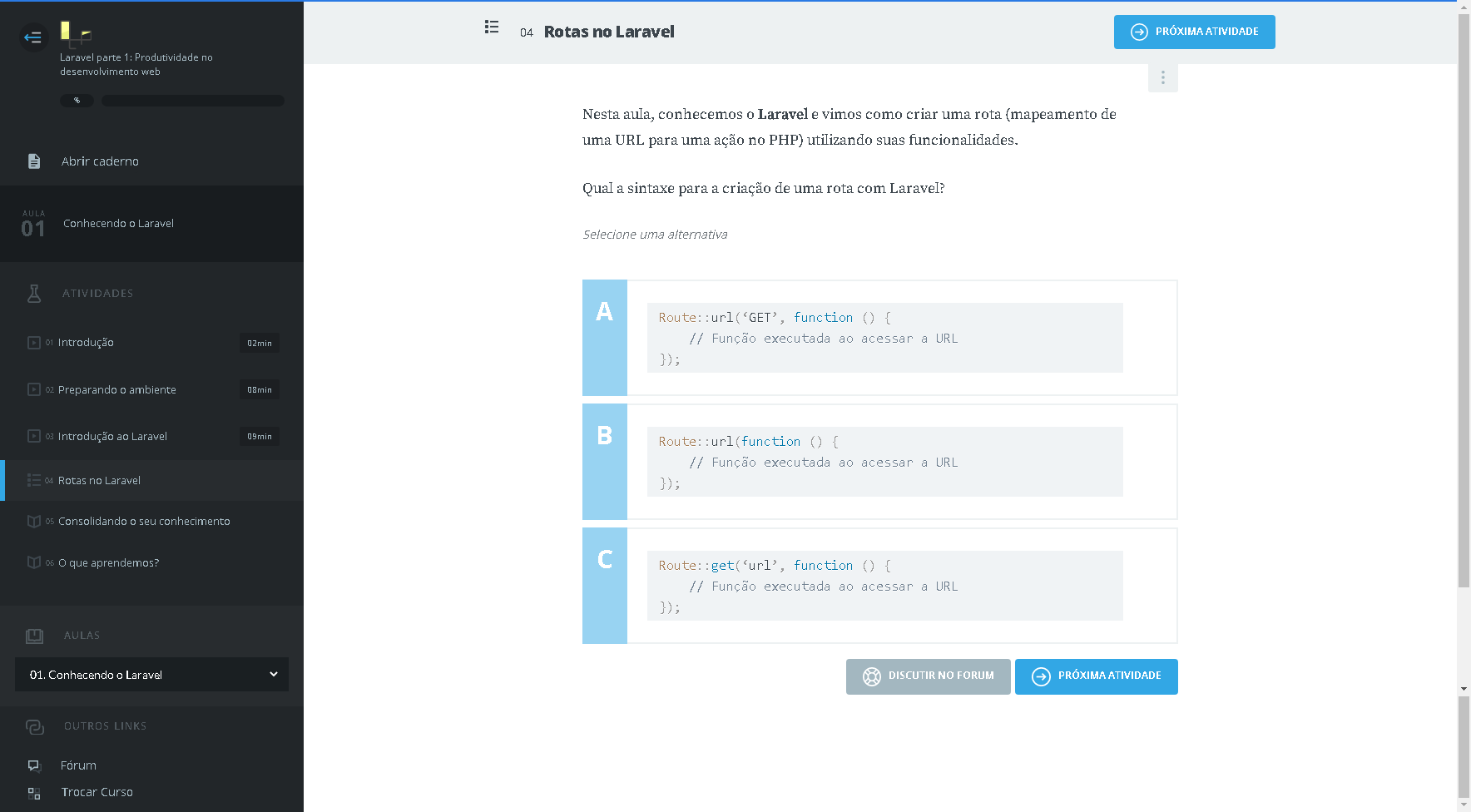This screenshot has width=1471, height=812.
Task: Click the back arrow icon in sidebar
Action: click(x=33, y=37)
